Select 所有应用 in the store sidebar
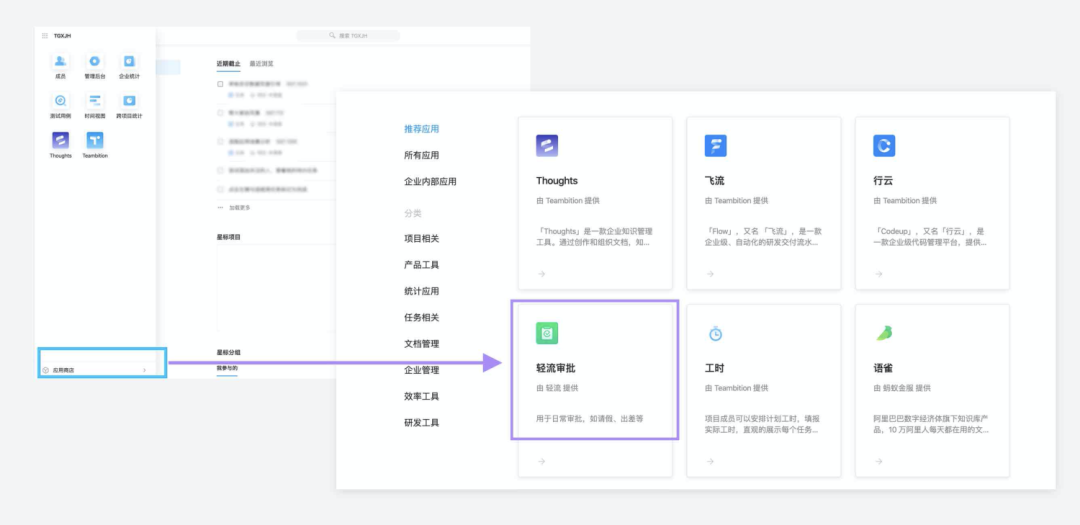The height and width of the screenshot is (525, 1080). (x=422, y=155)
